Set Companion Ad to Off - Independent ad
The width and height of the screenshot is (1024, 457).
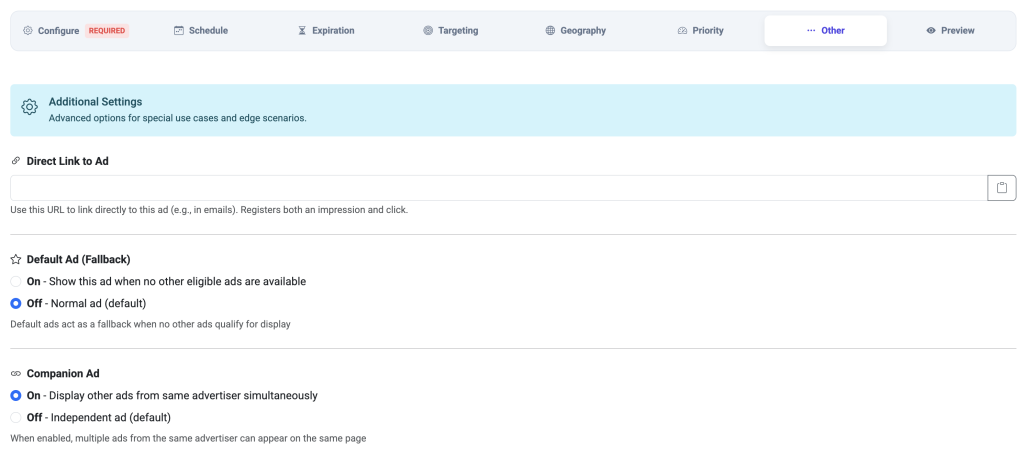pyautogui.click(x=16, y=417)
